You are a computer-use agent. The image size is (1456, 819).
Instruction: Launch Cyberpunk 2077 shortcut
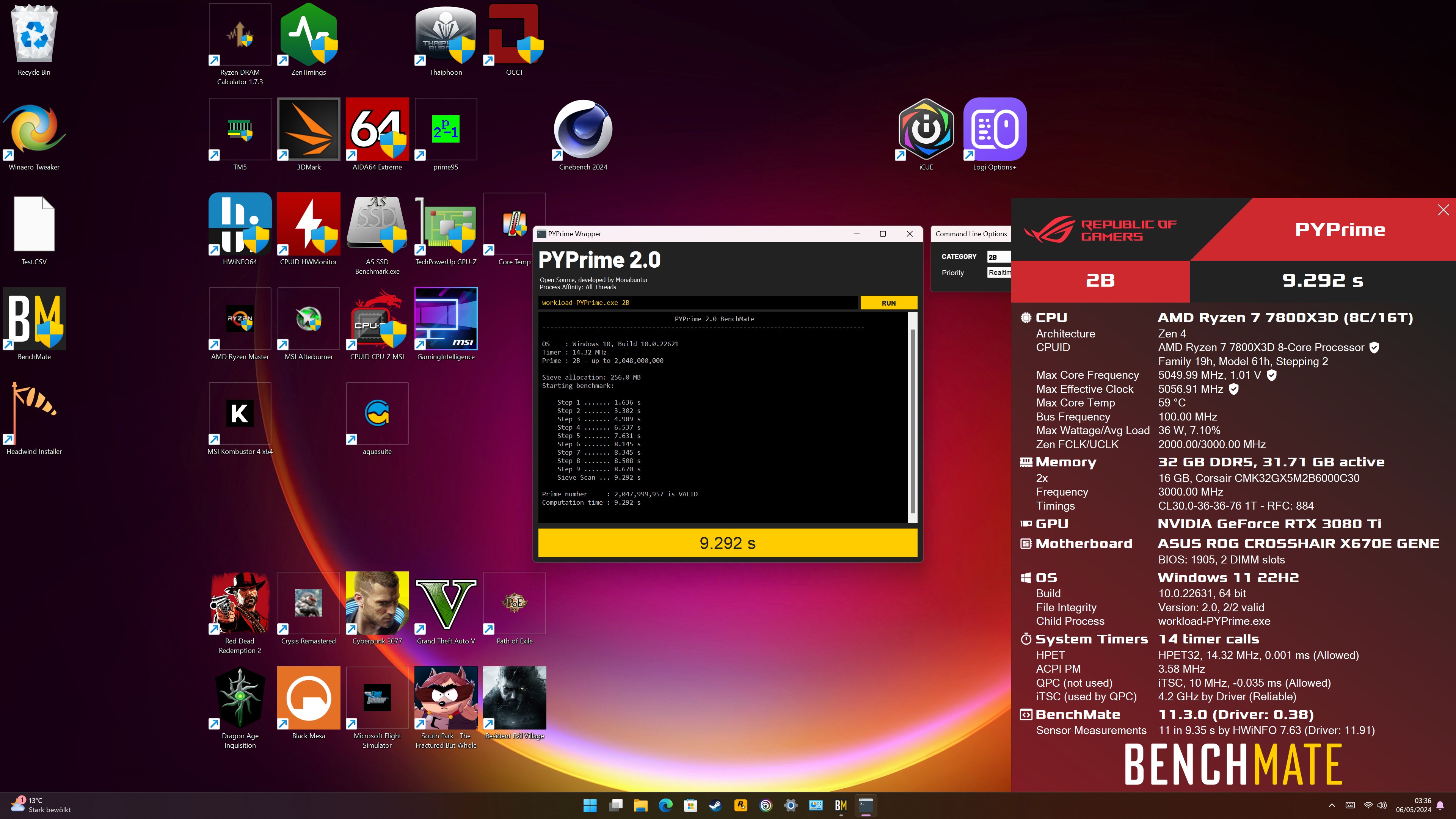coord(377,609)
